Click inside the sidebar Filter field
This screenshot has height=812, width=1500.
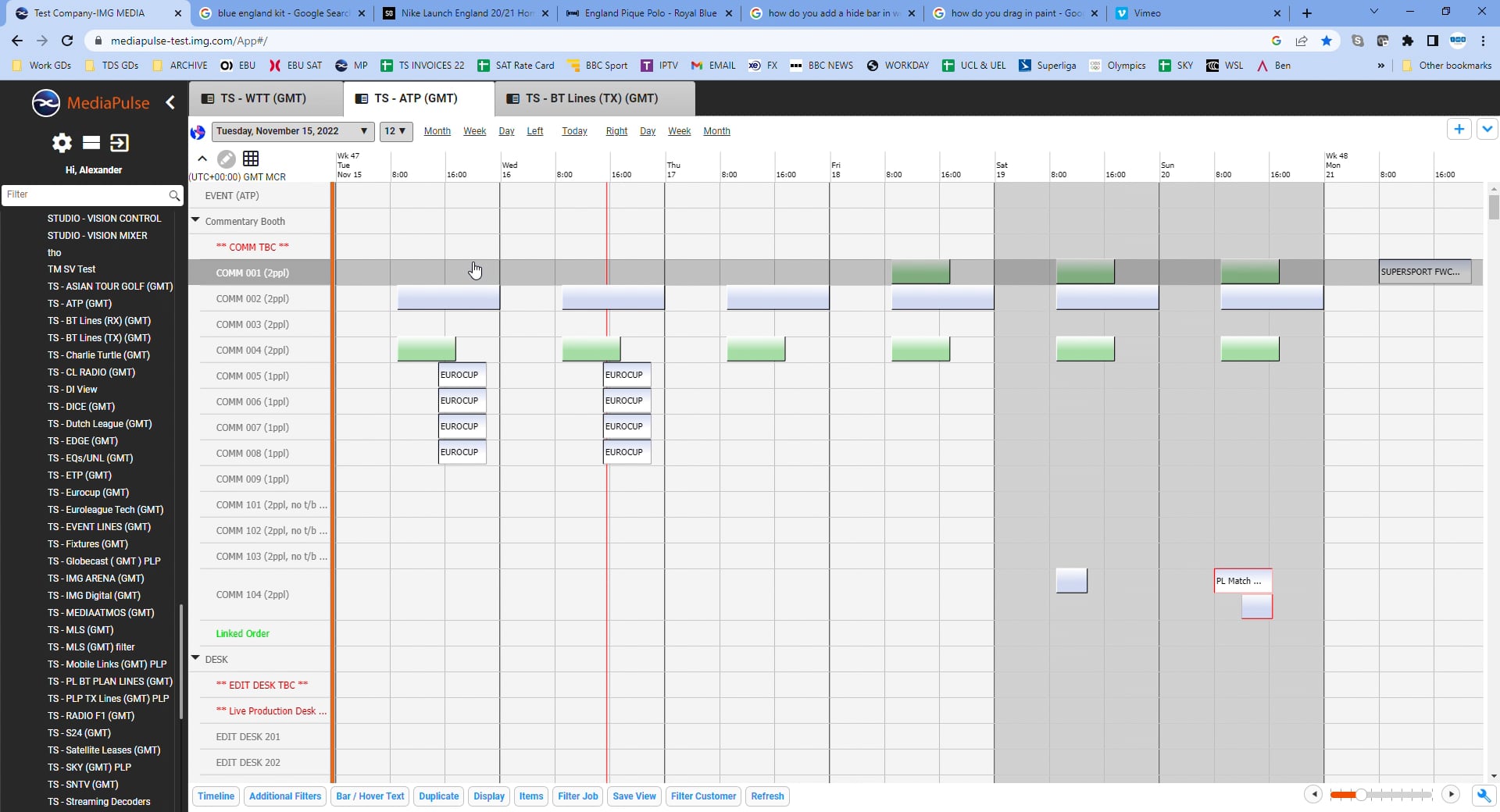tap(86, 195)
